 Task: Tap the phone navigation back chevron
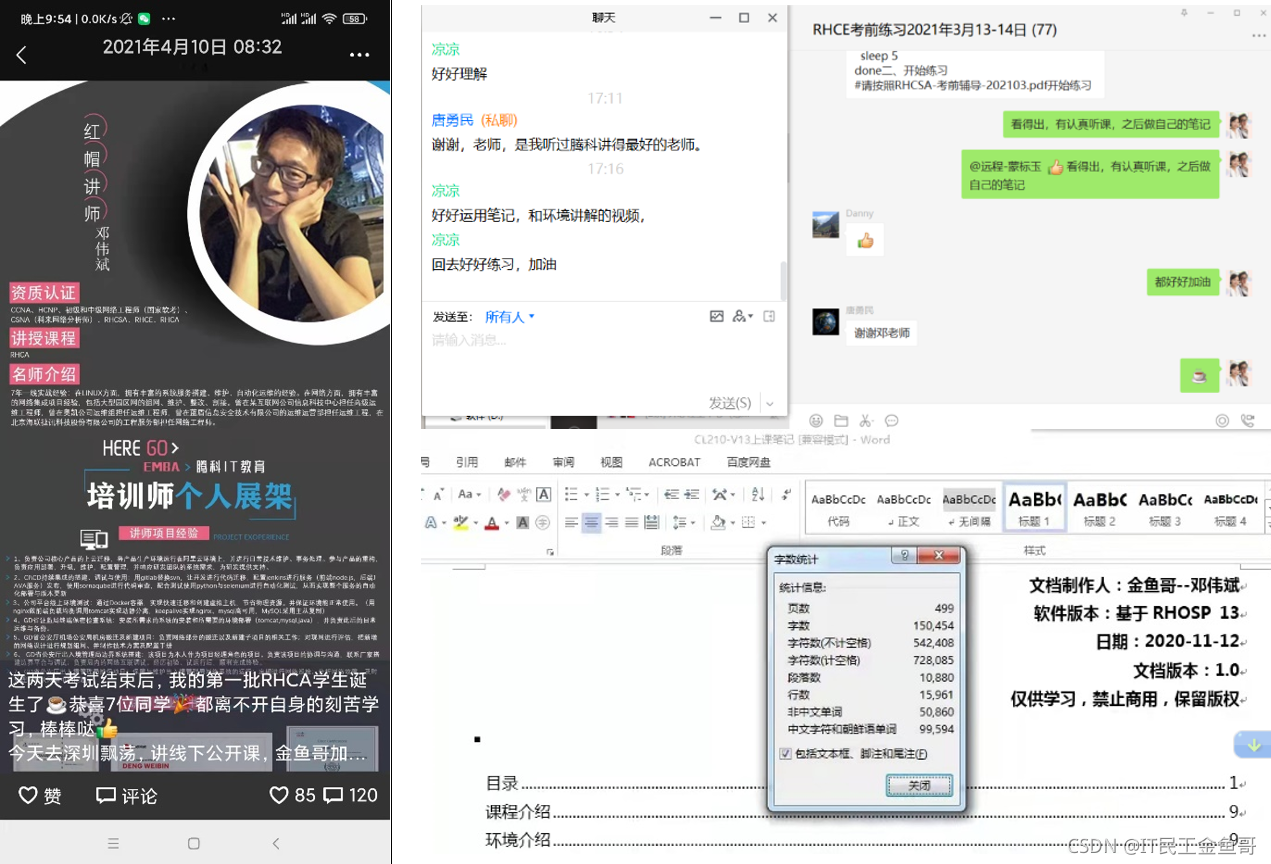276,843
